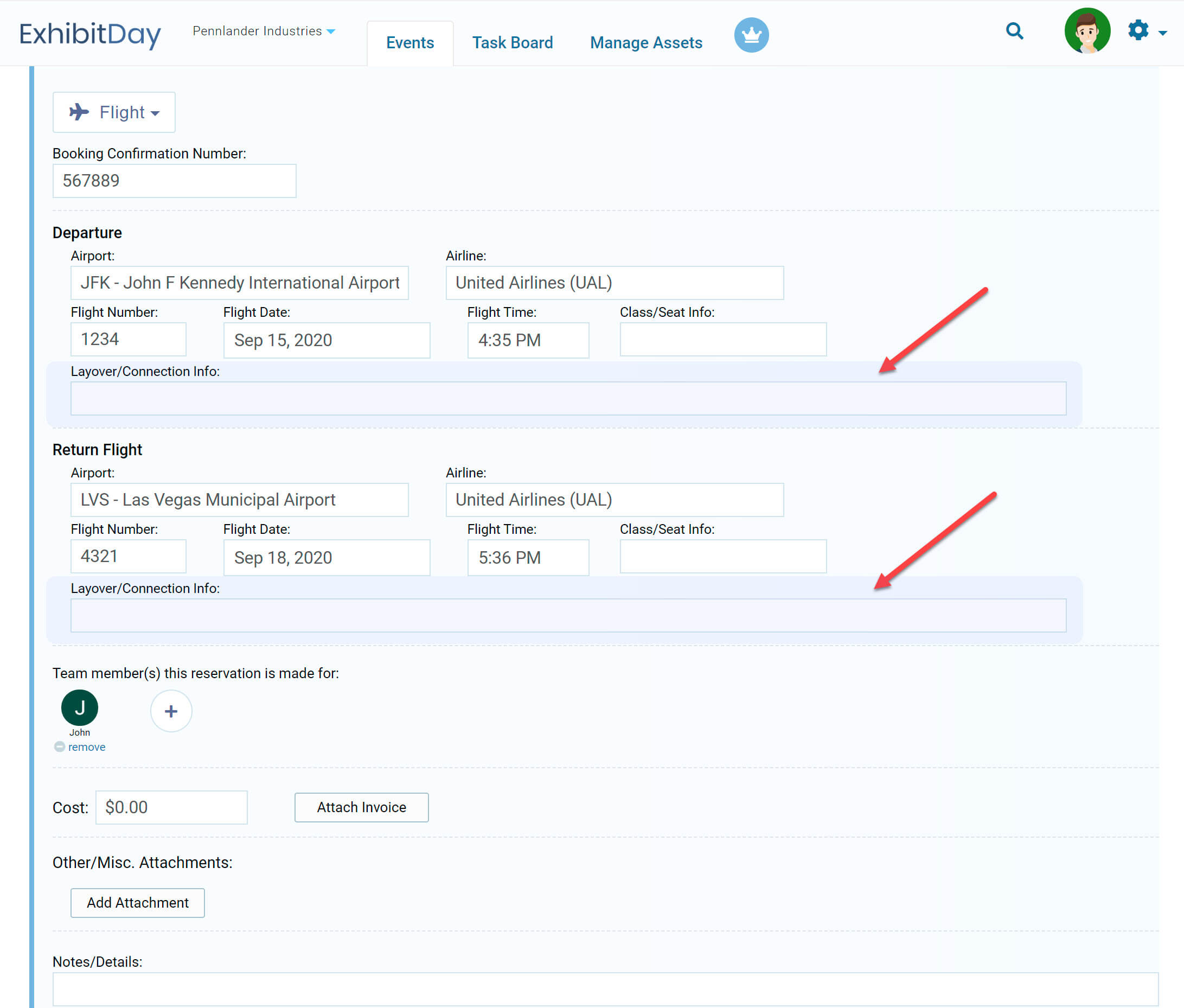Click the Booking Confirmation Number field
Image resolution: width=1184 pixels, height=1008 pixels.
(x=174, y=181)
